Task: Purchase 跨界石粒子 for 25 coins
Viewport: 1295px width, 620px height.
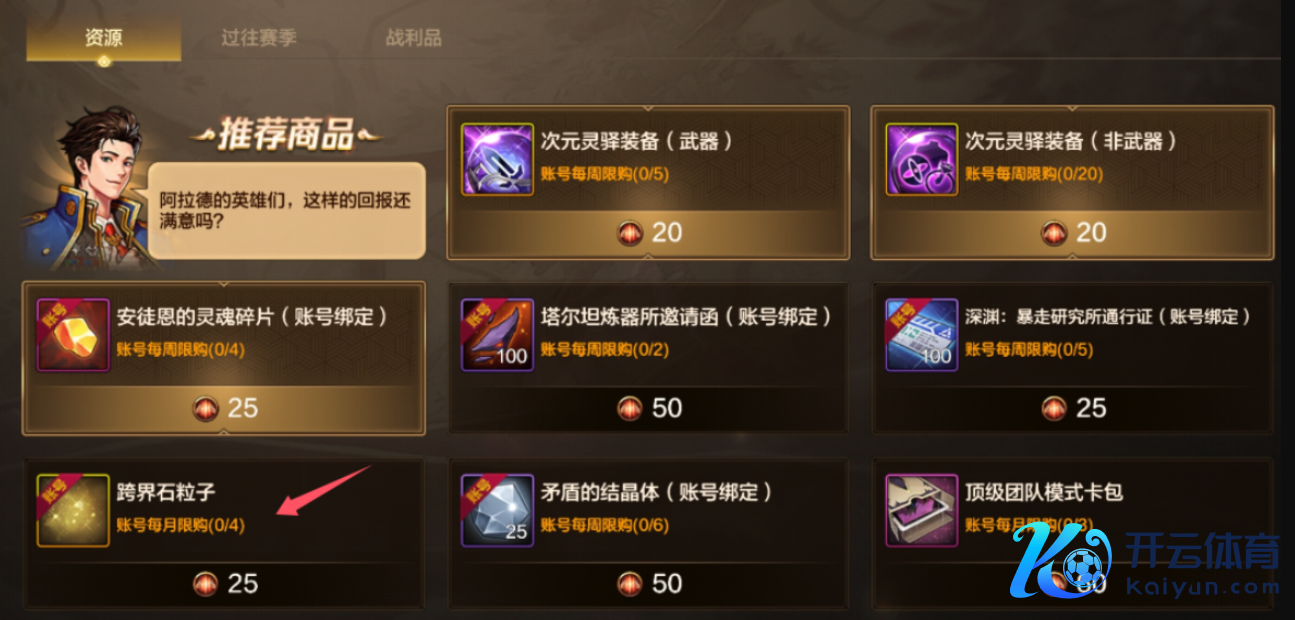Action: (x=224, y=583)
